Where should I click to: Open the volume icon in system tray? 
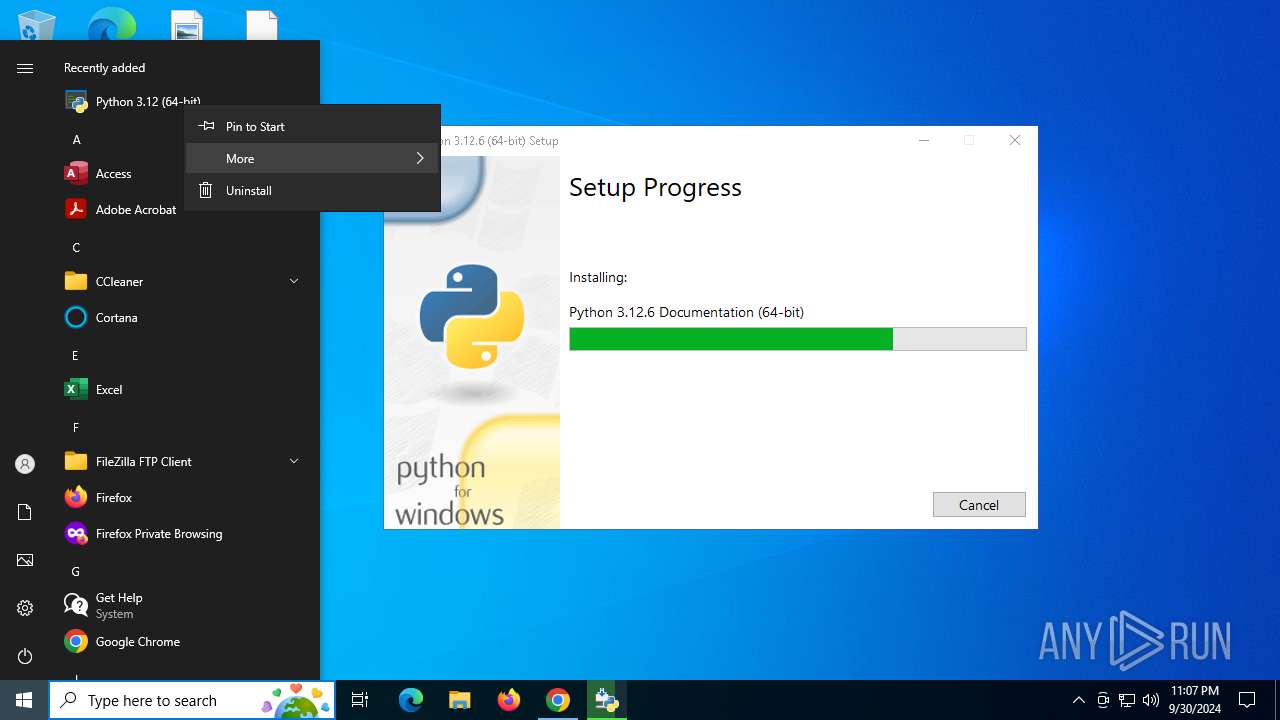pyautogui.click(x=1151, y=700)
